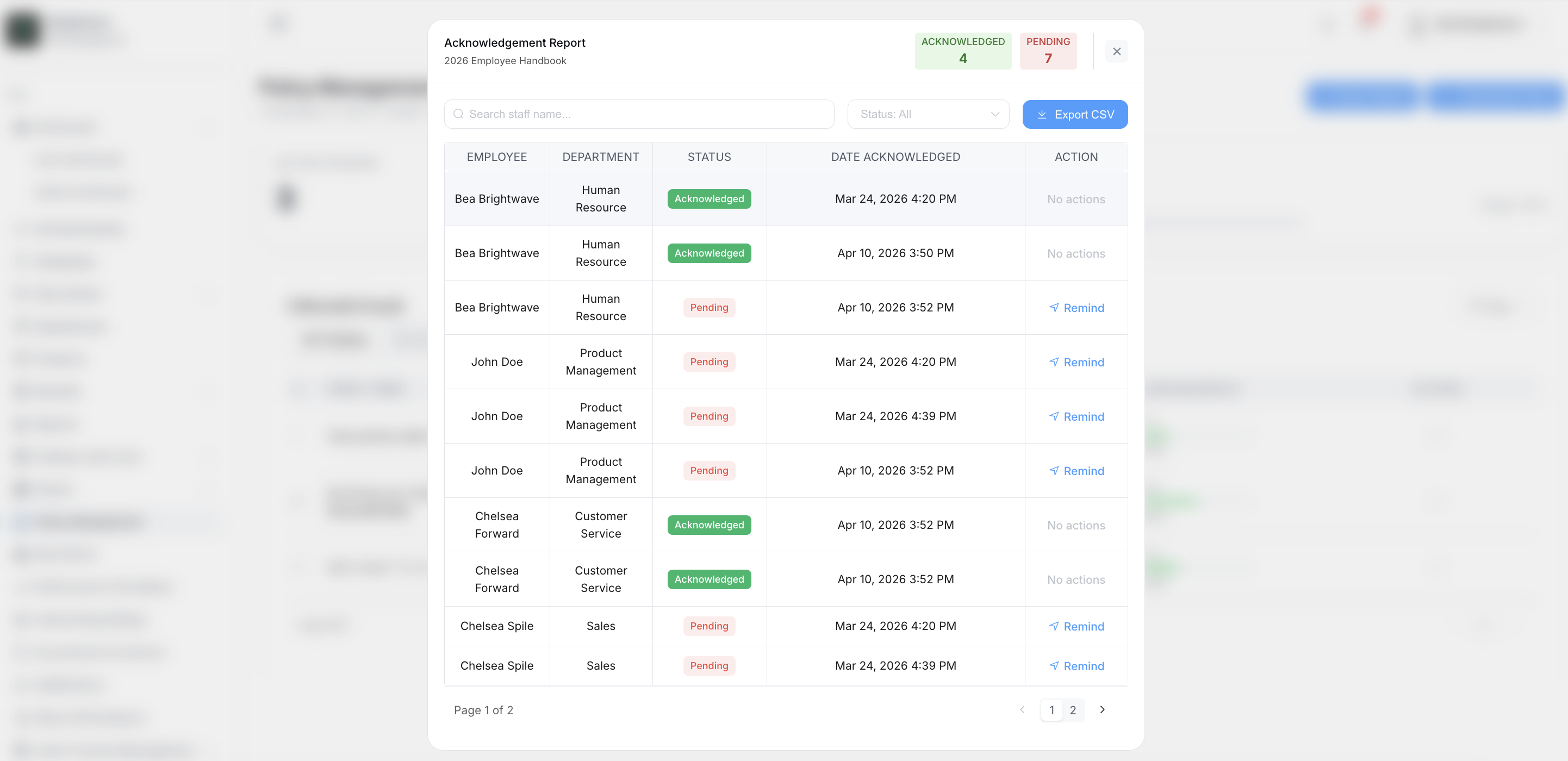Click the Date Acknowledged column header
1568x761 pixels.
(x=895, y=157)
